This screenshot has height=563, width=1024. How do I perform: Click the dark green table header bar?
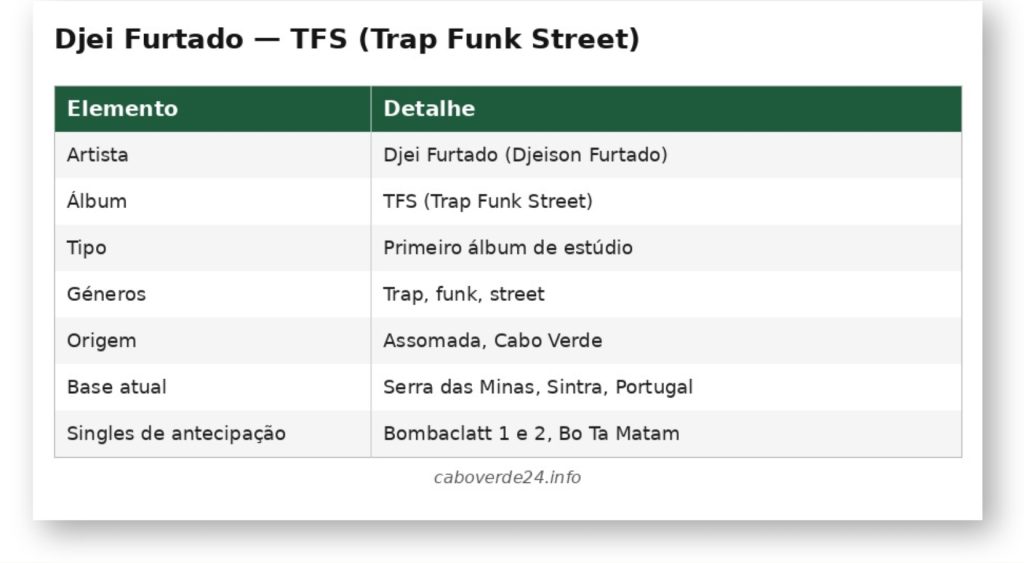[508, 108]
